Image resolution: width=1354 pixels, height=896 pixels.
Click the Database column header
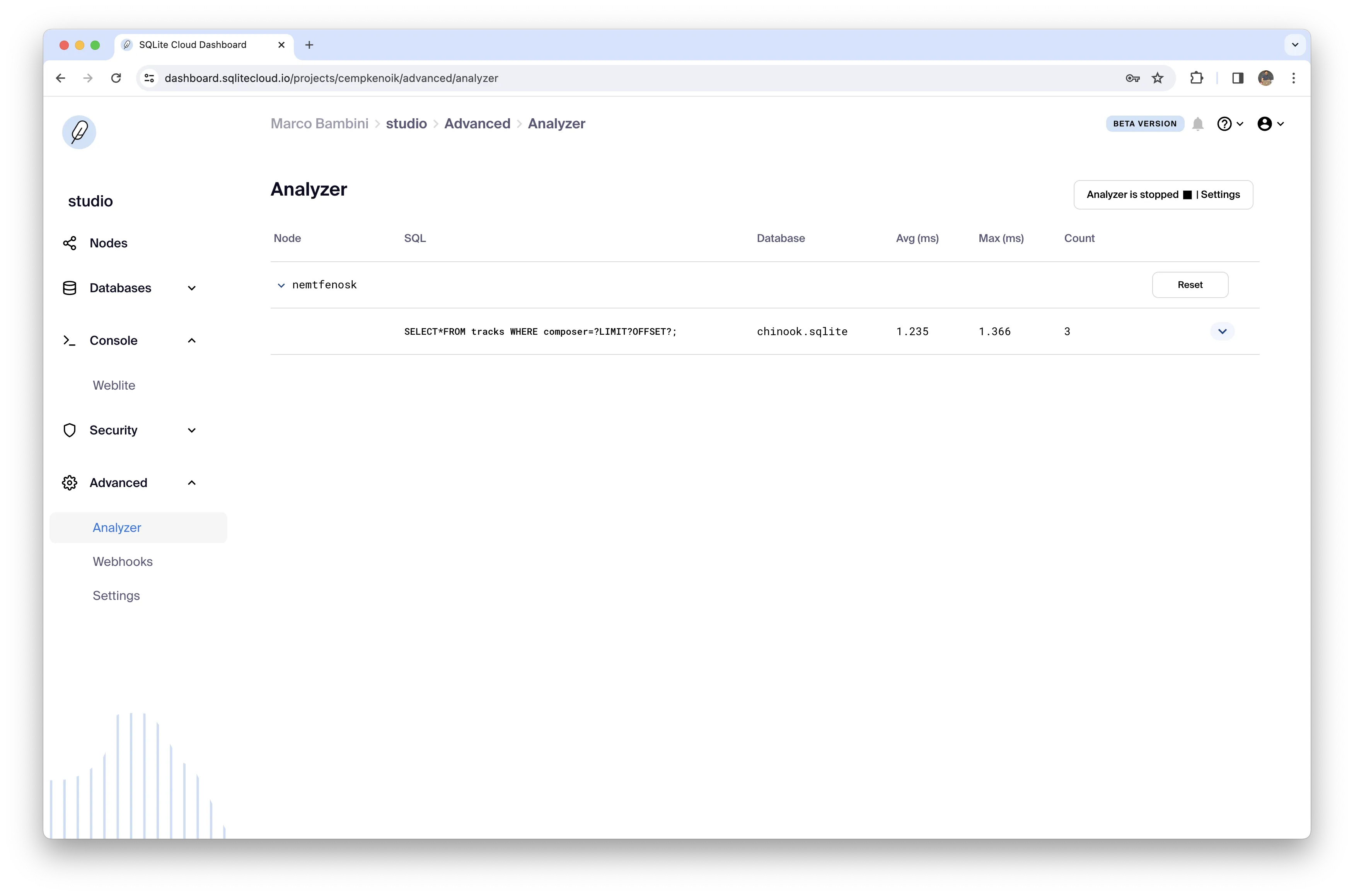pos(780,238)
